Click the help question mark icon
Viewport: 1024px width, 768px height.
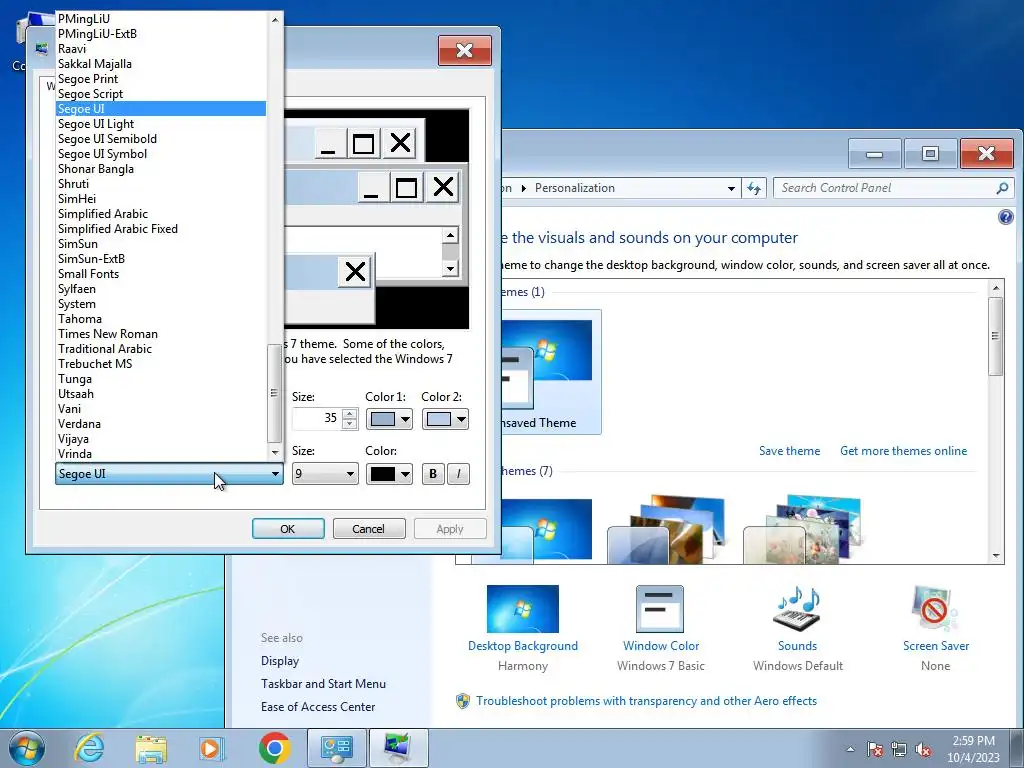click(1006, 217)
